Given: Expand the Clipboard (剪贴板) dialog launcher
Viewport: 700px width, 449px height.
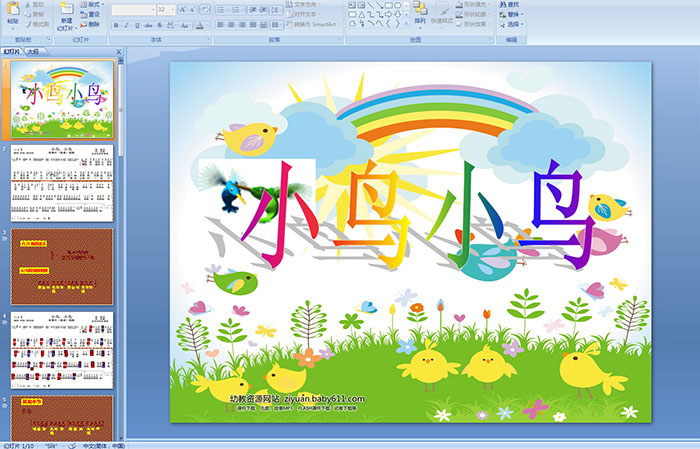Looking at the screenshot, I should [x=49, y=39].
